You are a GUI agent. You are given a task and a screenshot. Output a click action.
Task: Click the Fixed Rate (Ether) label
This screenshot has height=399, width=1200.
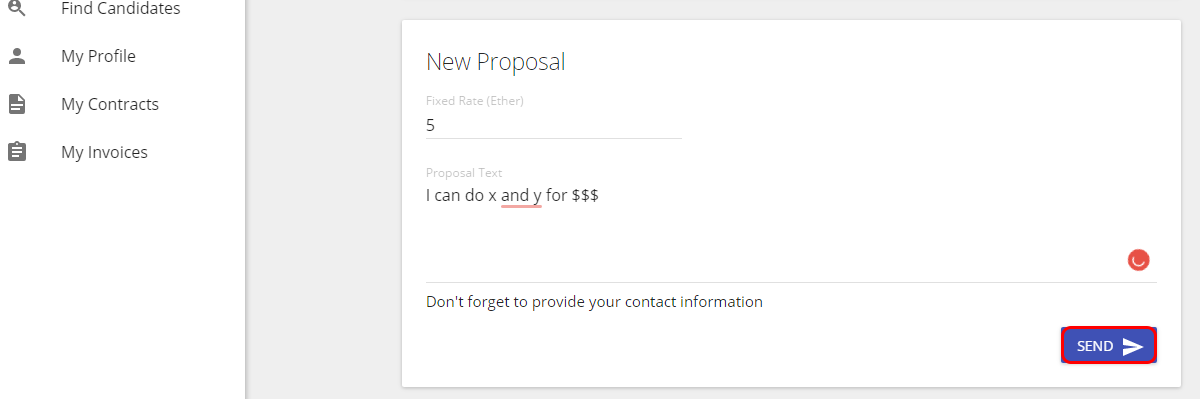[475, 101]
